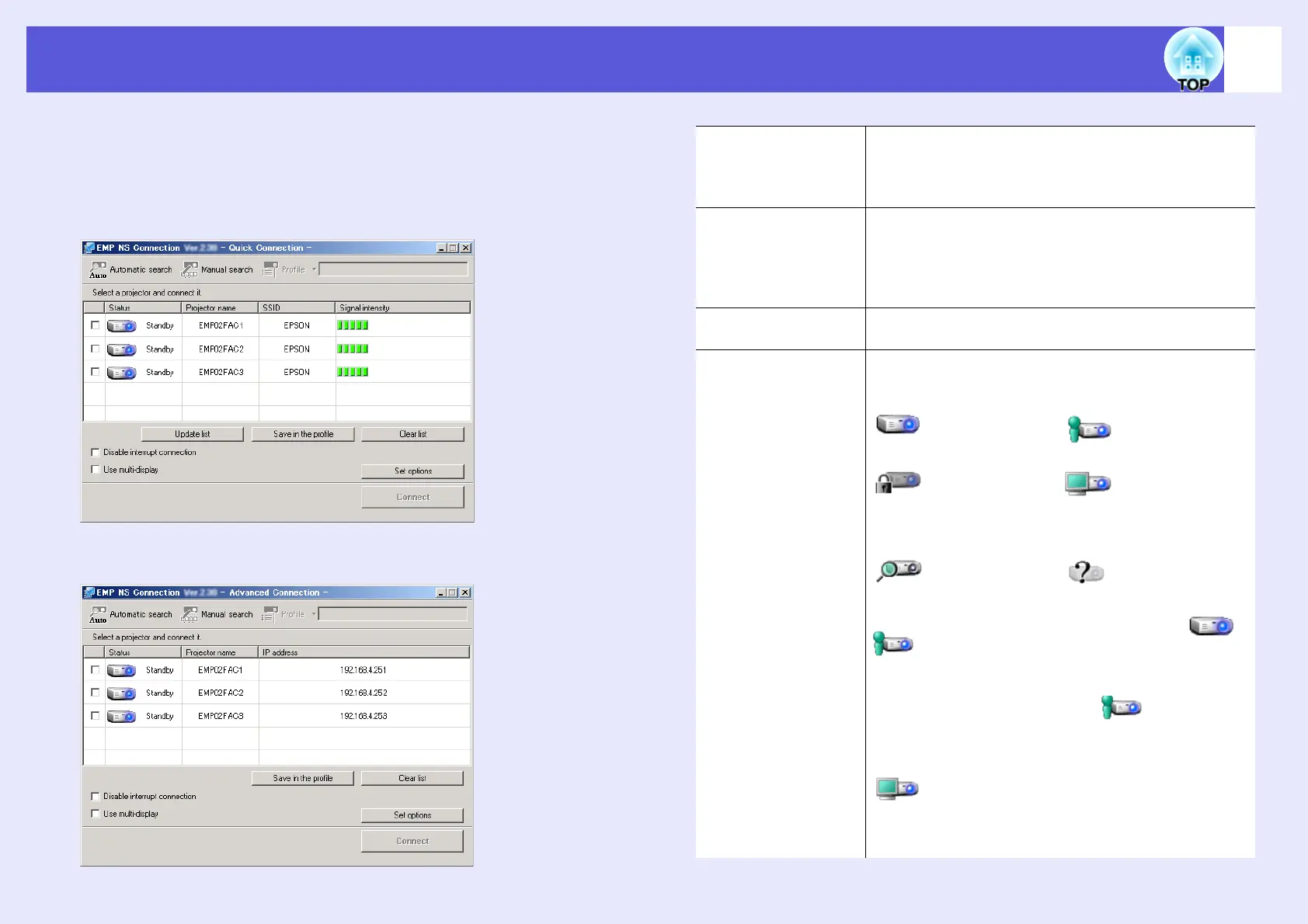Click EMP02FAC3 signal intensity bar
This screenshot has height=924, width=1308.
[x=353, y=372]
